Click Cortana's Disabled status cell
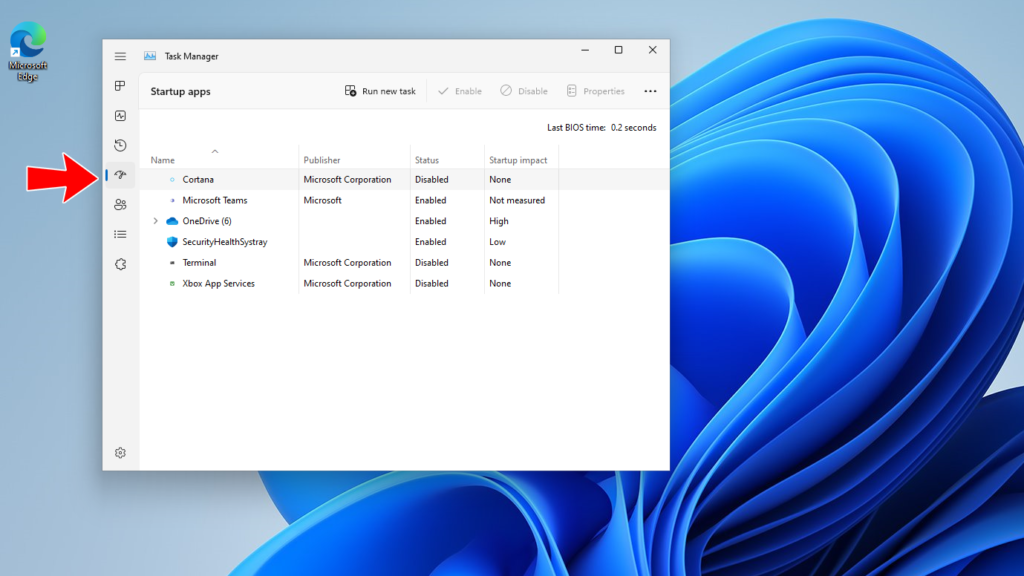The height and width of the screenshot is (576, 1024). [432, 180]
